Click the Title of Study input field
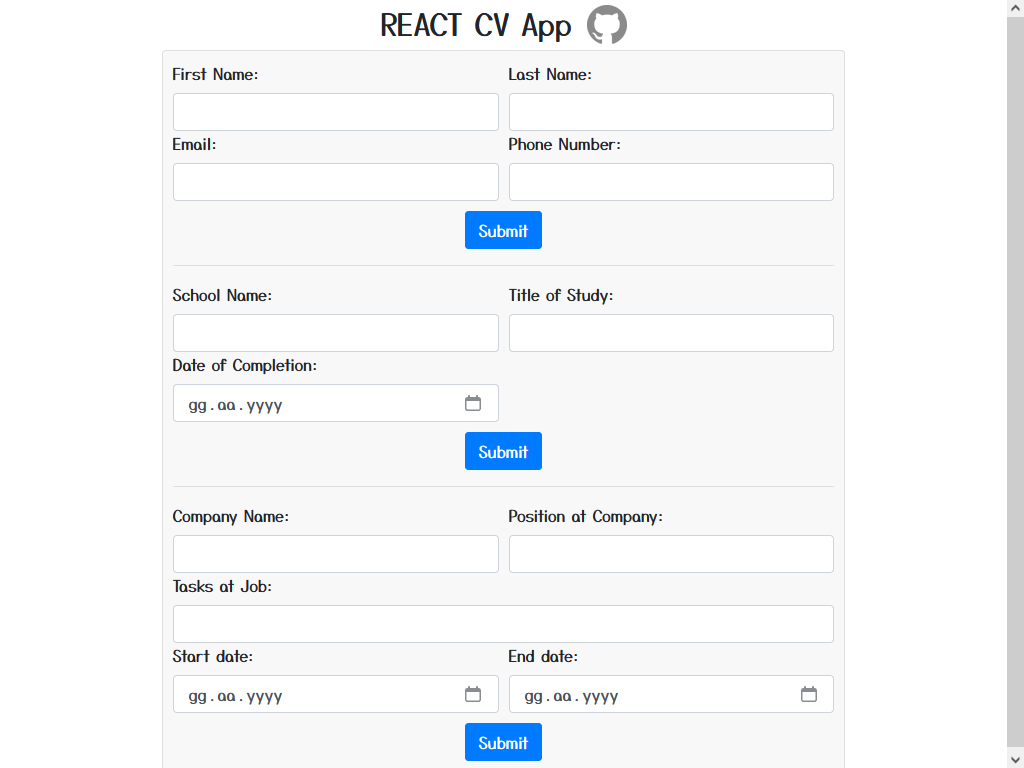Image resolution: width=1024 pixels, height=768 pixels. tap(671, 332)
